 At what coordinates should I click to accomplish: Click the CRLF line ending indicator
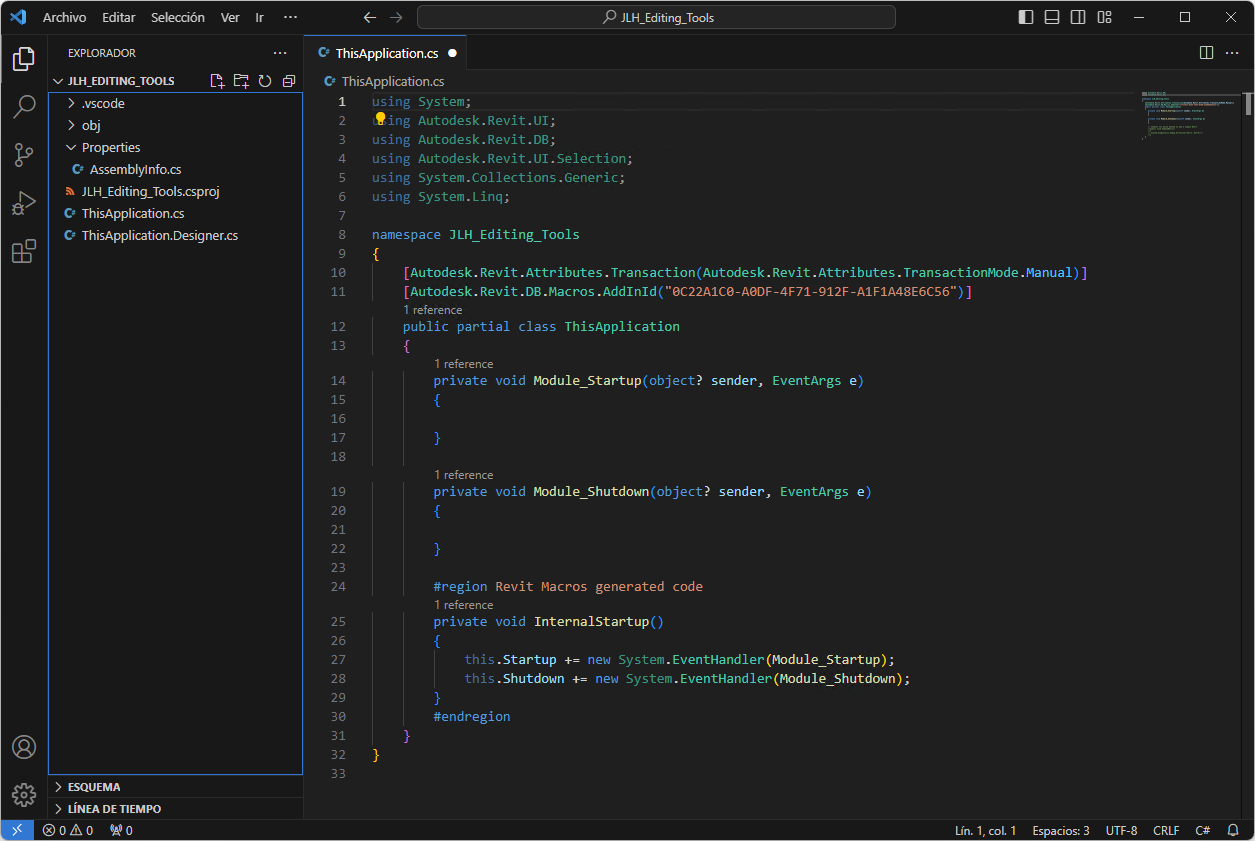1165,830
